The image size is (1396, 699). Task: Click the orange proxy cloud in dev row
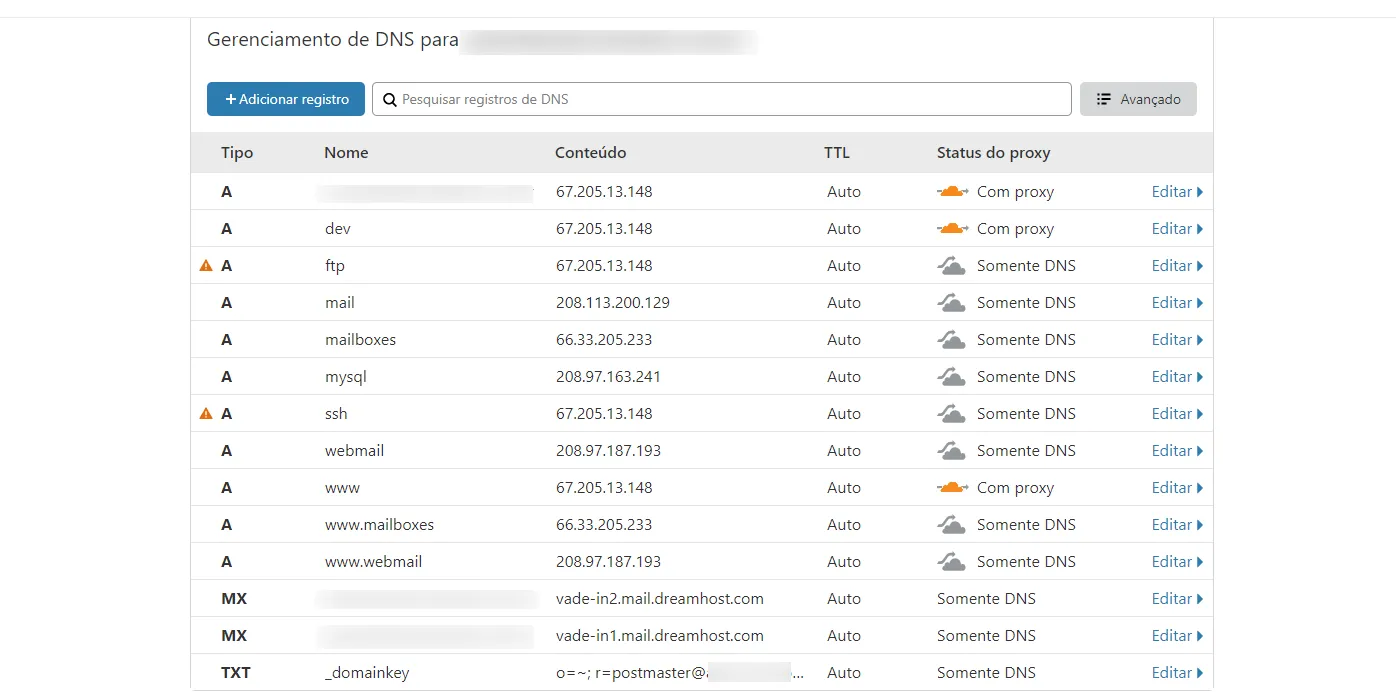click(952, 228)
